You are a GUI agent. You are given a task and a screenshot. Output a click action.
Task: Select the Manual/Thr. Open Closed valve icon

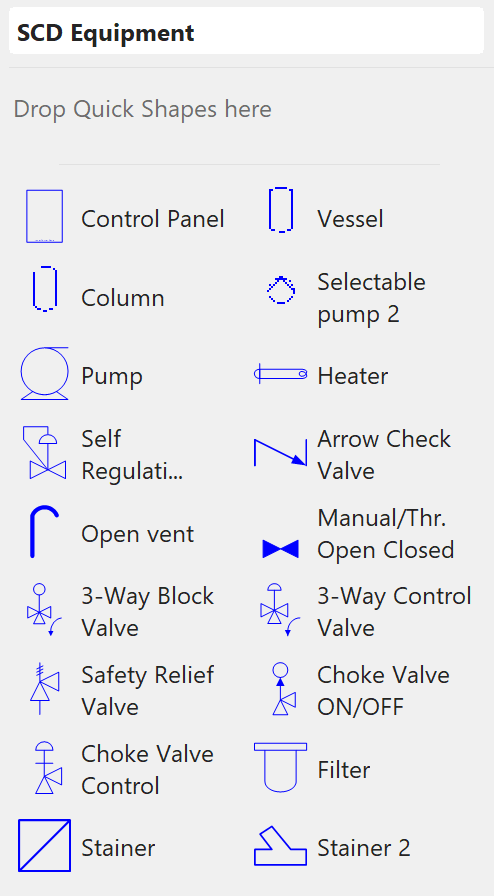click(281, 549)
